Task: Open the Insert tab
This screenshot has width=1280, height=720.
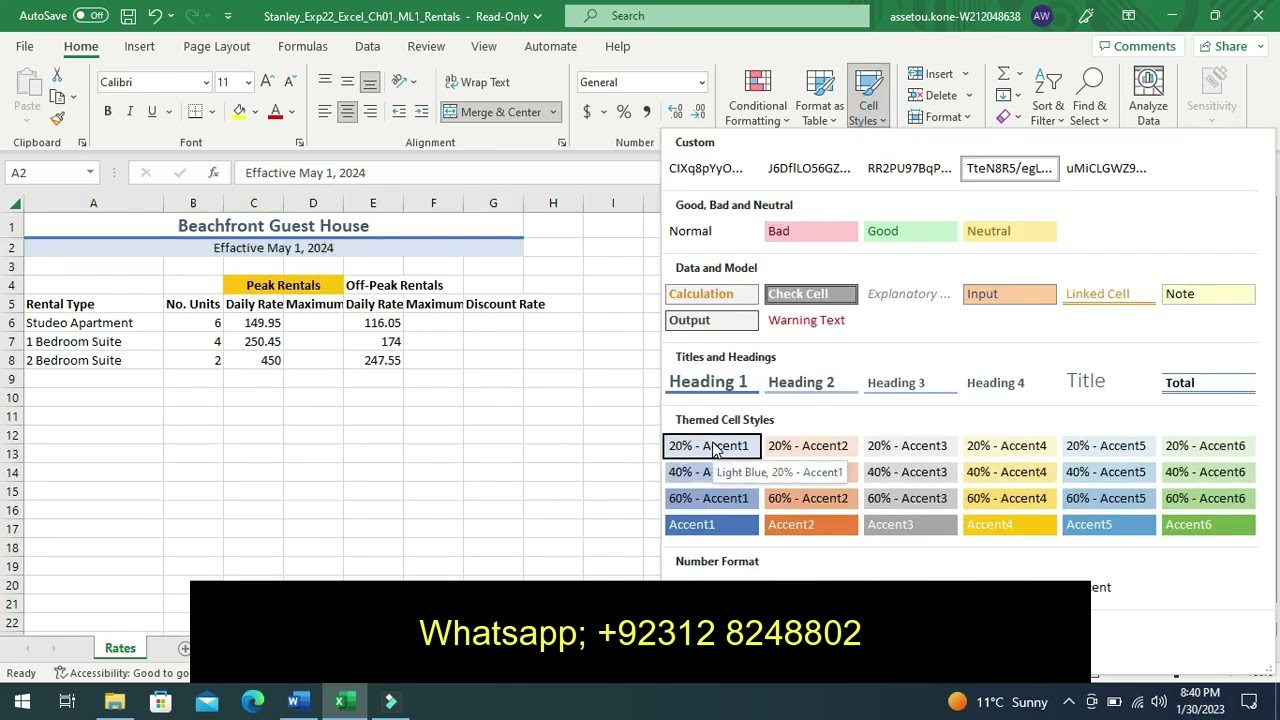Action: pos(139,46)
